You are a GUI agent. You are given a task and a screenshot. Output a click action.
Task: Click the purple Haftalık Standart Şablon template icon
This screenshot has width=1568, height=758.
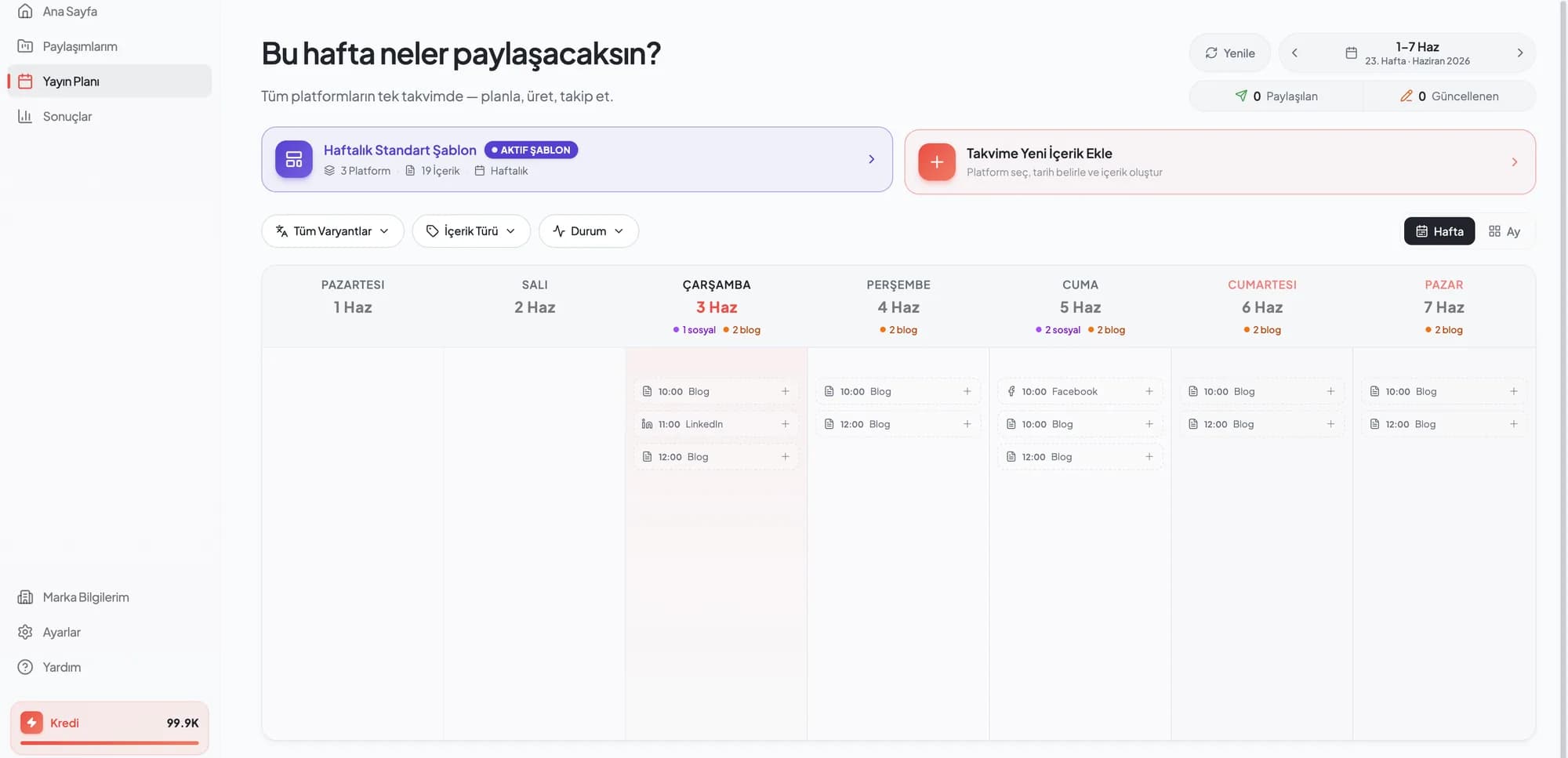pyautogui.click(x=294, y=159)
